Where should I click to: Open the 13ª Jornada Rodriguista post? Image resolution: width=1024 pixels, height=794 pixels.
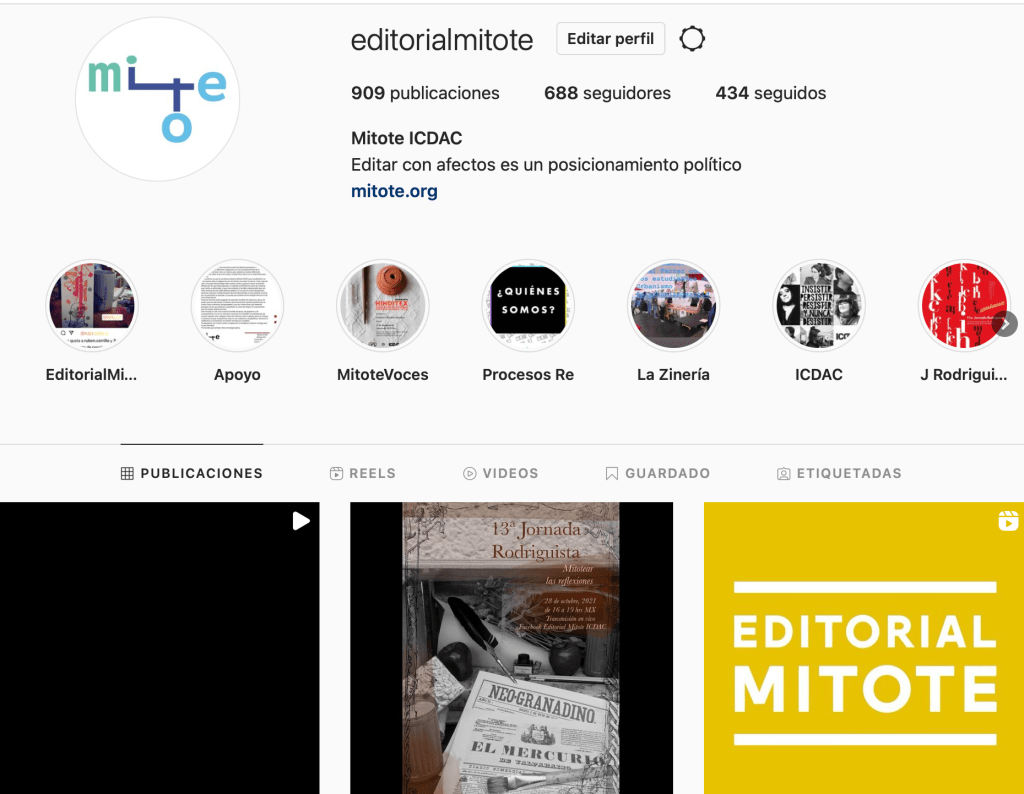tap(511, 647)
